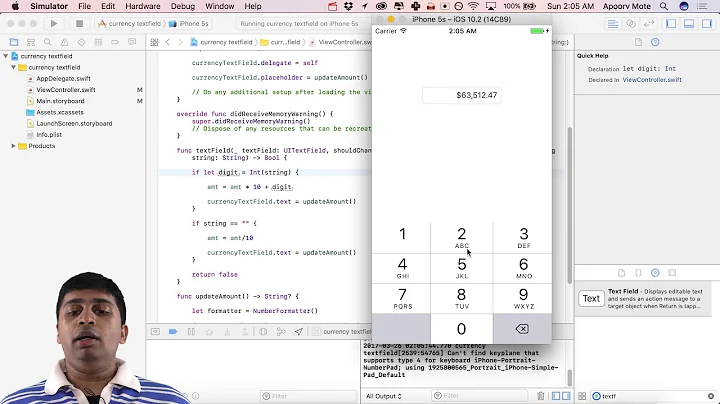Viewport: 720px width, 404px height.
Task: Switch library to icon grid view
Action: [582, 396]
